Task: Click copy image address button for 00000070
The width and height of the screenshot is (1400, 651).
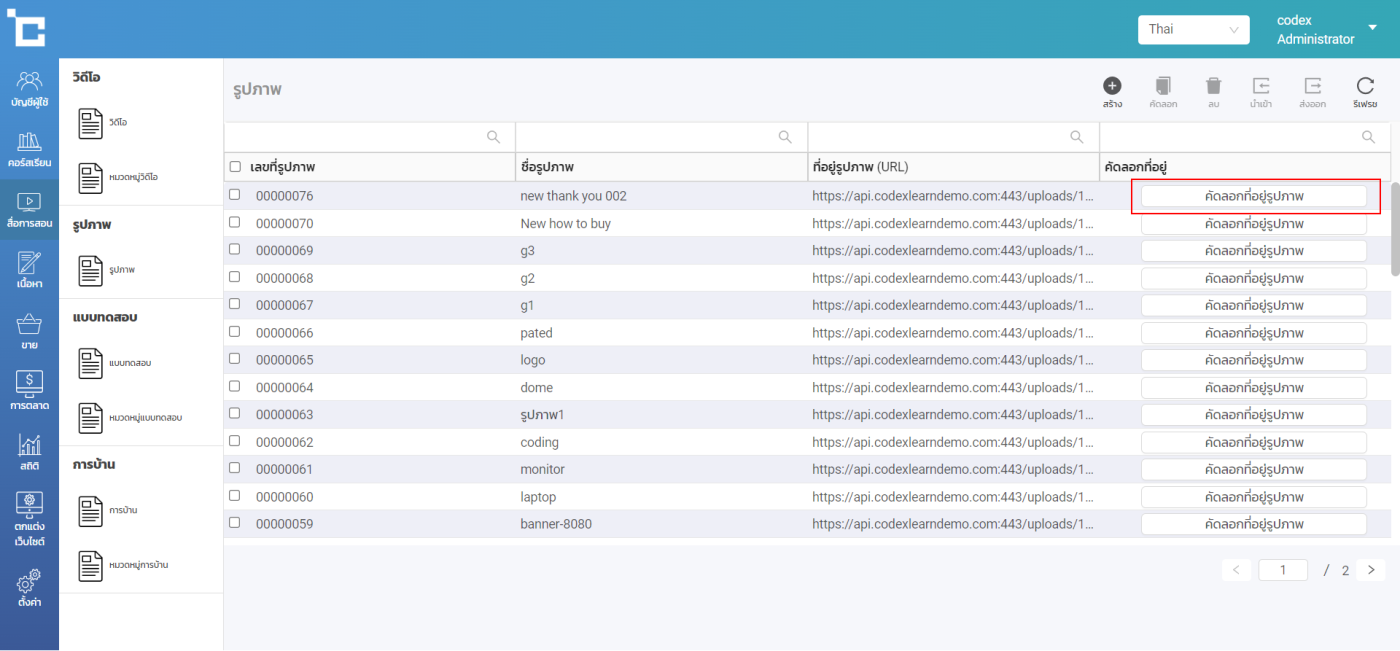Action: (x=1253, y=224)
